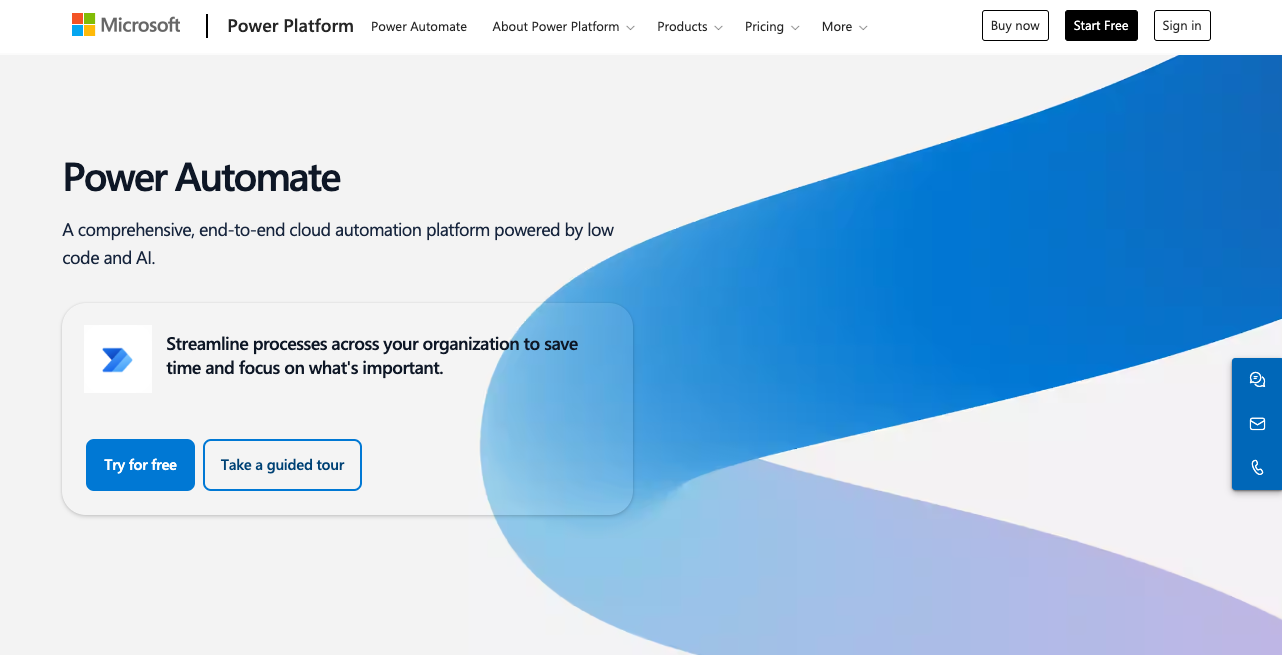Click the Microsoft wordmark link
This screenshot has width=1282, height=655.
(x=140, y=24)
